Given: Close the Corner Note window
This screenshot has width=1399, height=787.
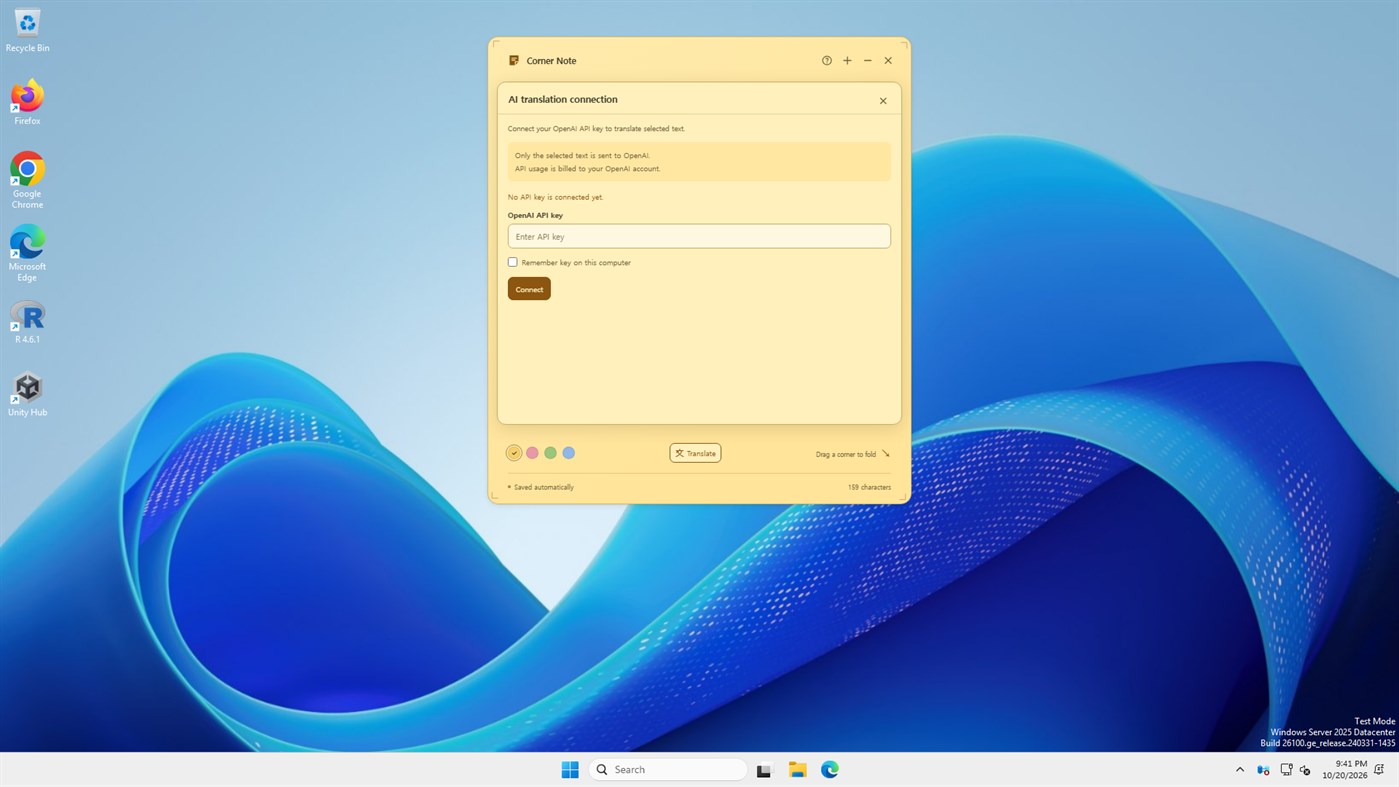Looking at the screenshot, I should pos(888,61).
